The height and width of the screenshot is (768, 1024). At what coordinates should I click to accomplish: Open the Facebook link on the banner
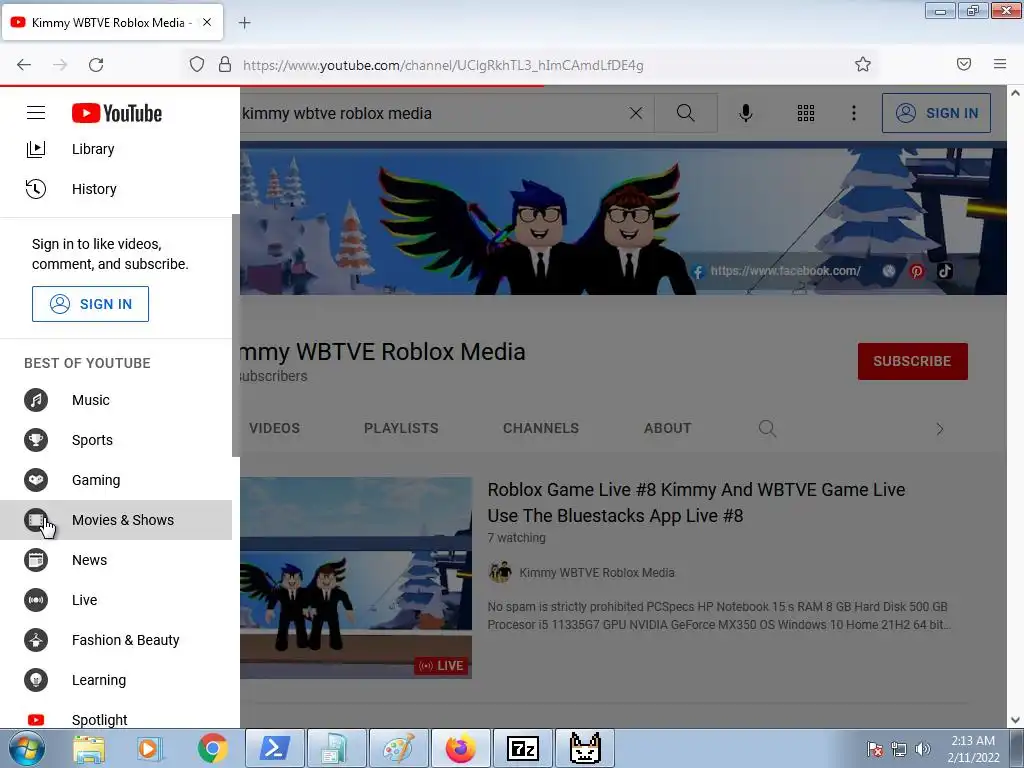coord(777,271)
